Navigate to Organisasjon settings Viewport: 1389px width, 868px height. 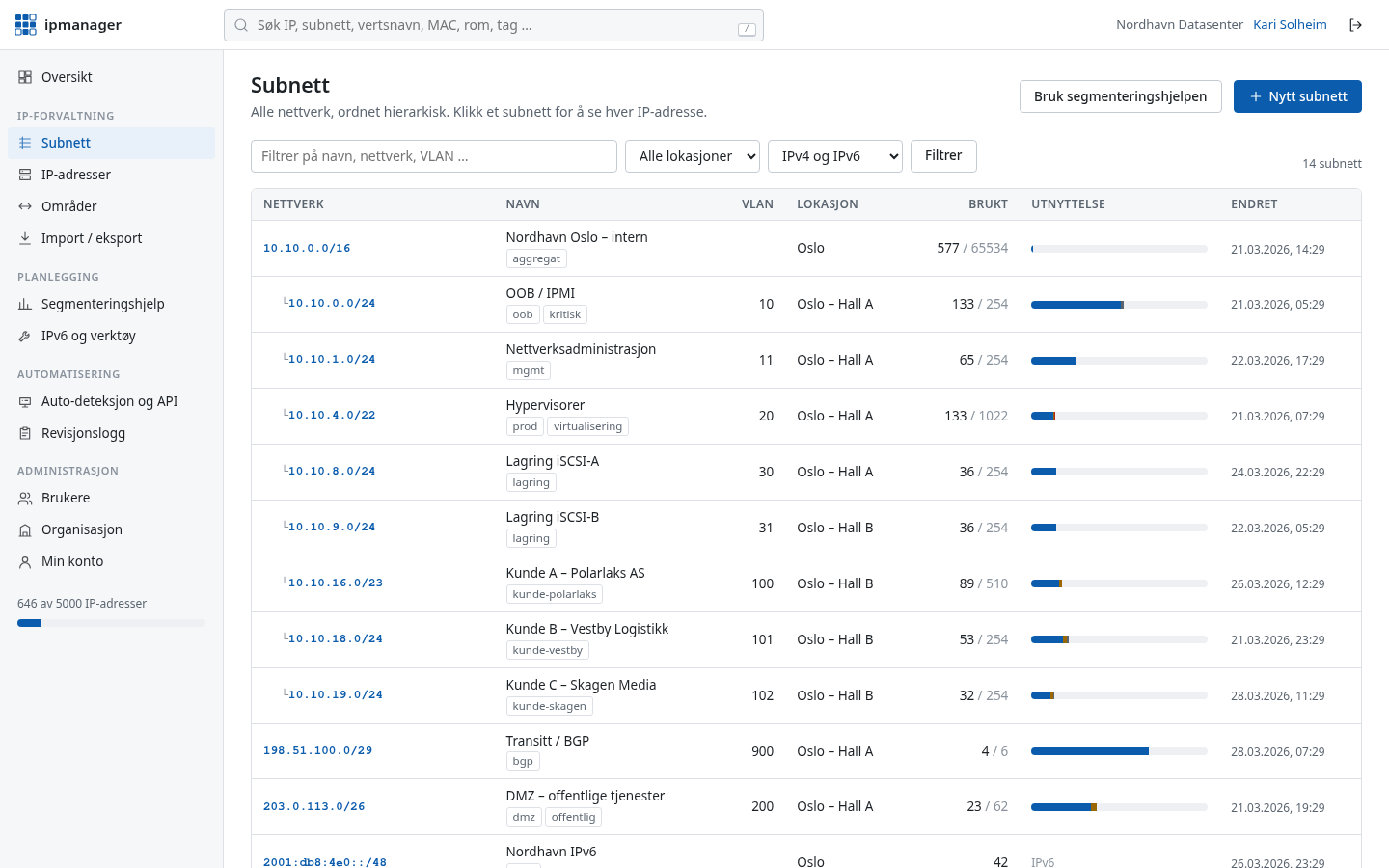(x=111, y=529)
